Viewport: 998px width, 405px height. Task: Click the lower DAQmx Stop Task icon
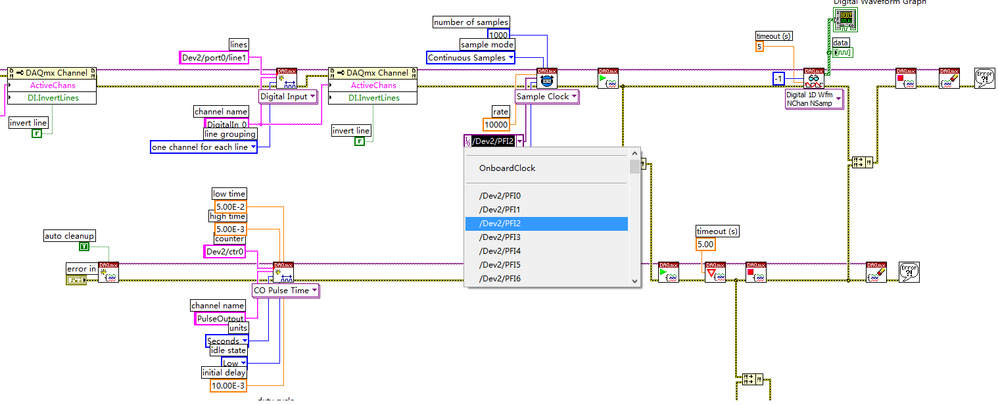pos(756,272)
